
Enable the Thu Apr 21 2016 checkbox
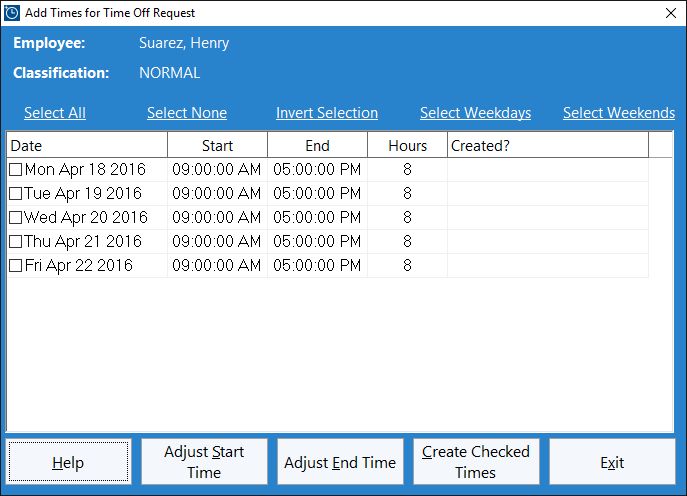pyautogui.click(x=15, y=241)
